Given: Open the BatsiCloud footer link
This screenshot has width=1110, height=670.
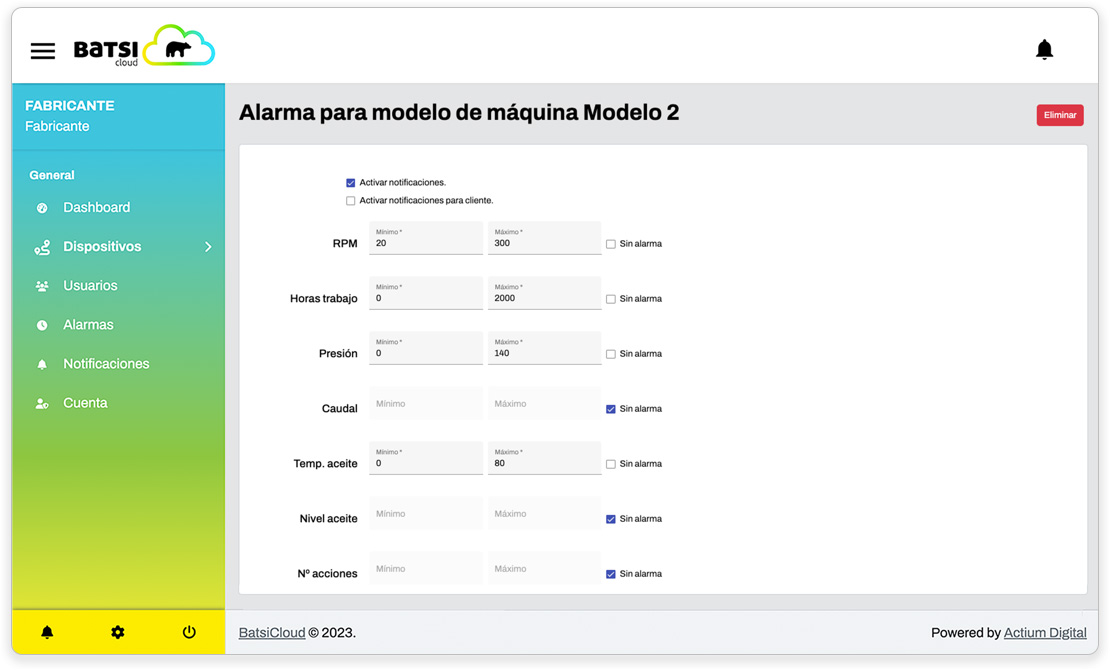Looking at the screenshot, I should coord(272,633).
